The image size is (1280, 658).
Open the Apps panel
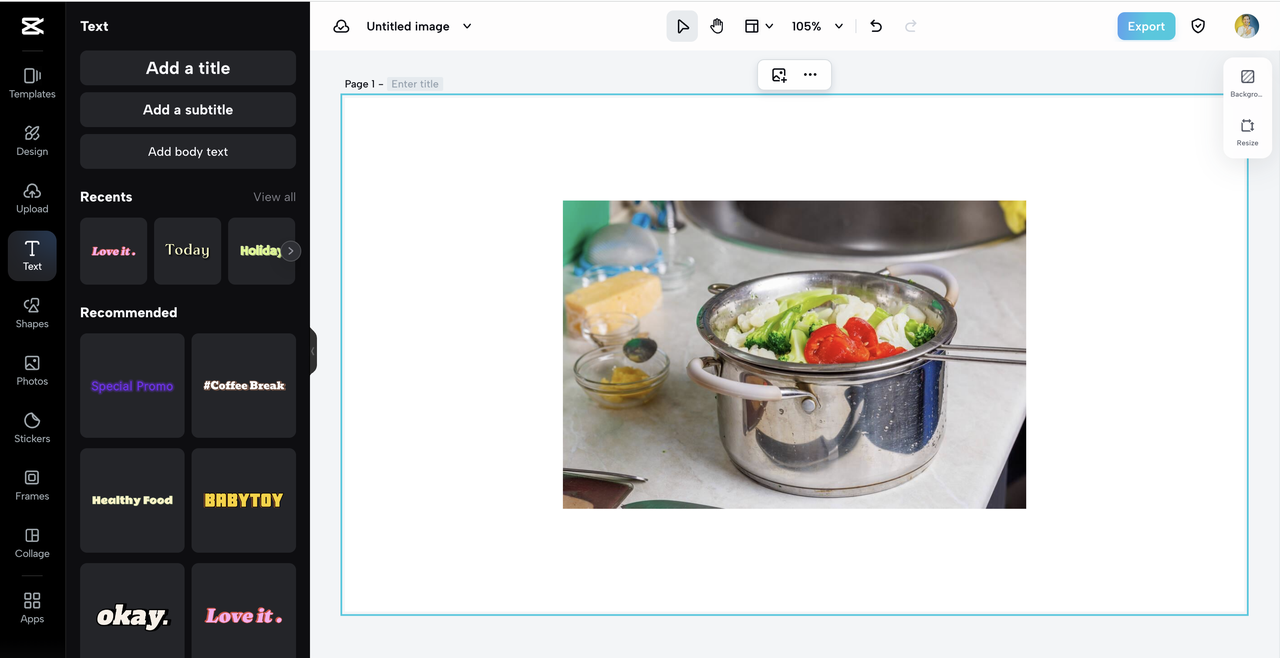[x=32, y=608]
